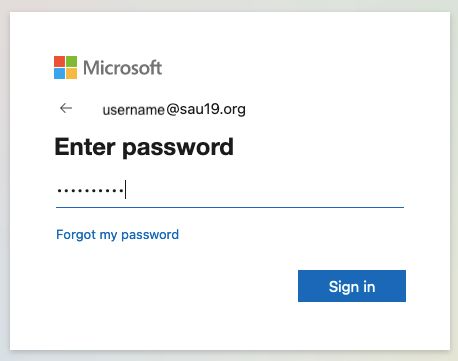Click the green square of Microsoft logo
This screenshot has width=458, height=361.
(x=71, y=61)
